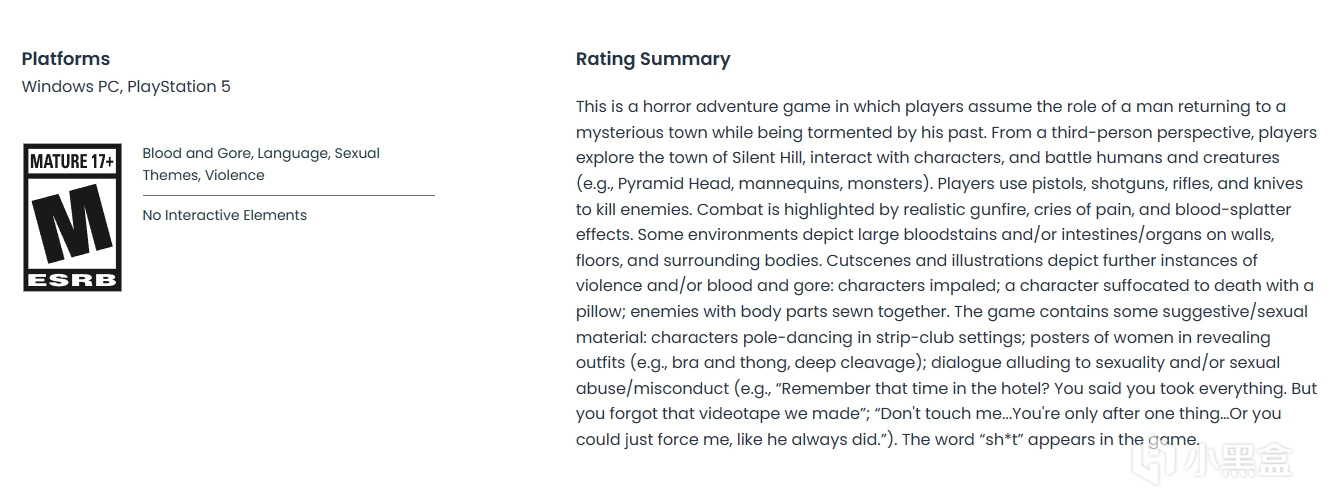Click the Rating Summary heading

653,59
